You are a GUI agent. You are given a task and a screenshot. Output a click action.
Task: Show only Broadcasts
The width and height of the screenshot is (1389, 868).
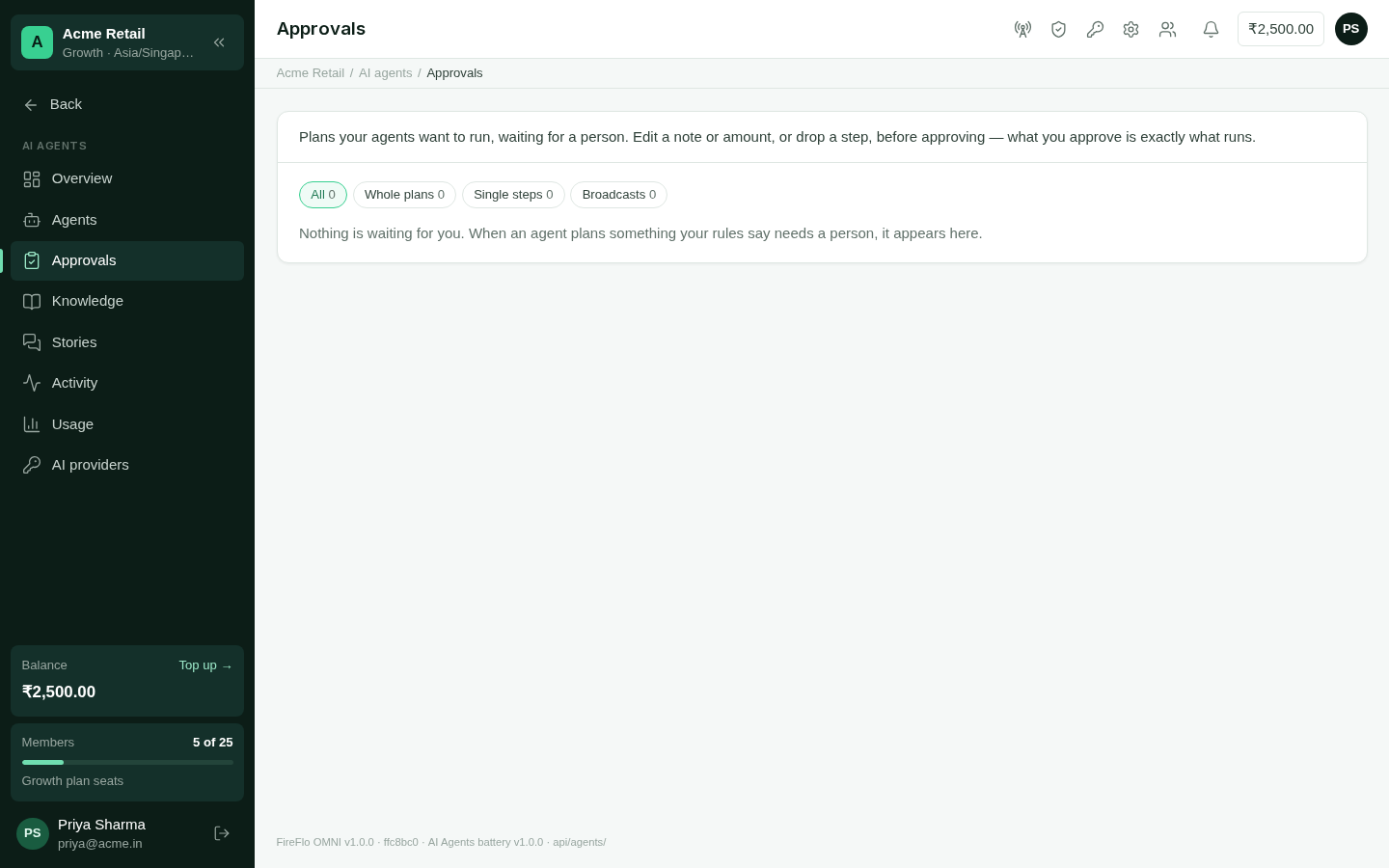coord(619,195)
